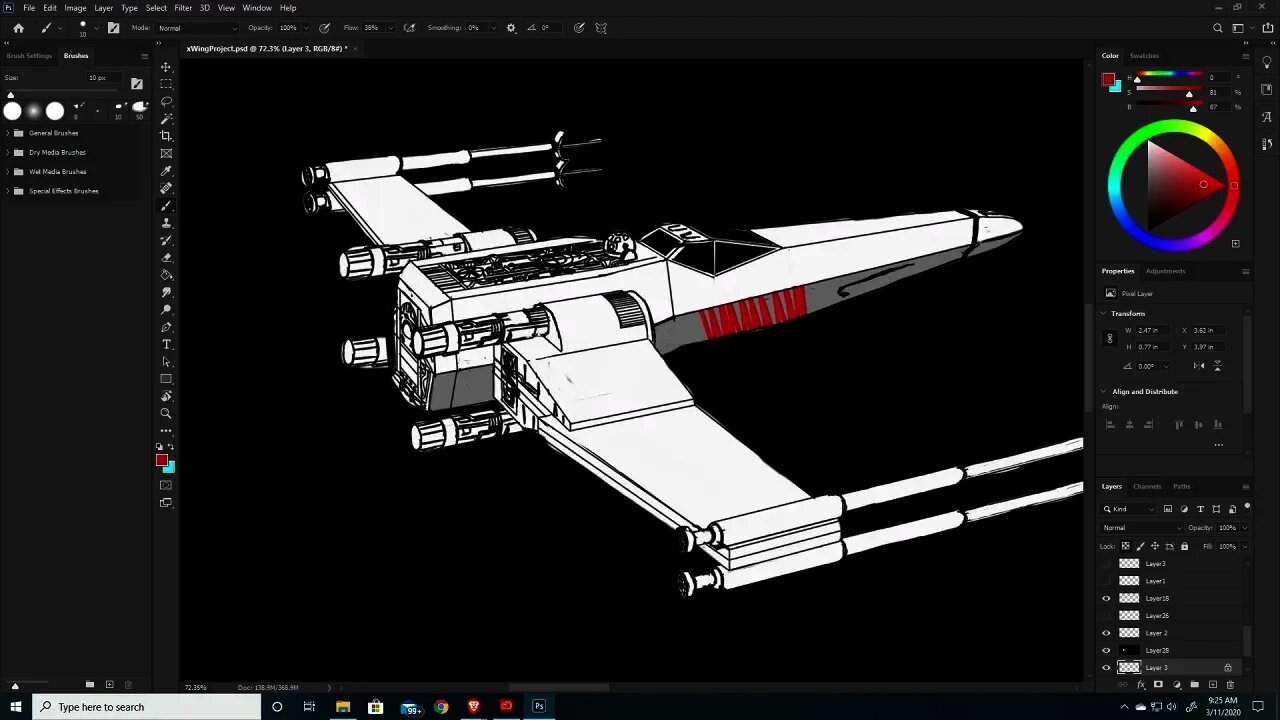Select the Hand tool
1280x720 pixels.
click(166, 396)
